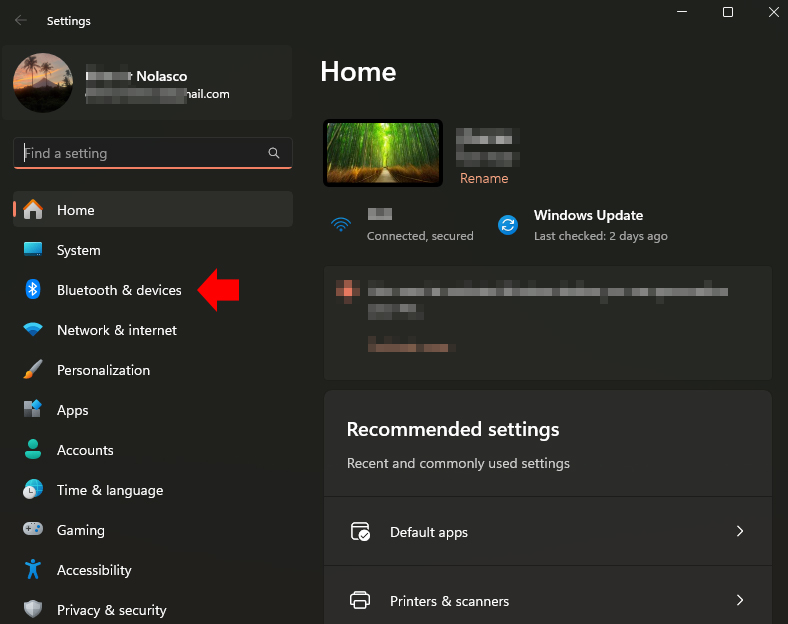Image resolution: width=788 pixels, height=624 pixels.
Task: Open Network & internet settings
Action: coord(153,330)
